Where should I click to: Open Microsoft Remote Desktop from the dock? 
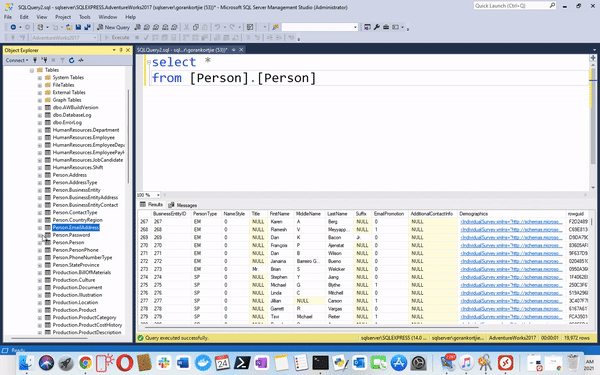pos(505,362)
